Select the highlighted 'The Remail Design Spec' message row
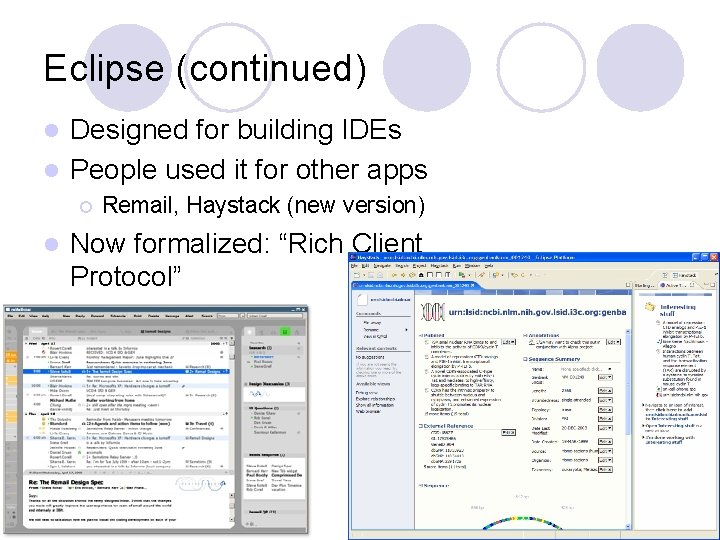Image resolution: width=720 pixels, height=540 pixels. tap(126, 371)
